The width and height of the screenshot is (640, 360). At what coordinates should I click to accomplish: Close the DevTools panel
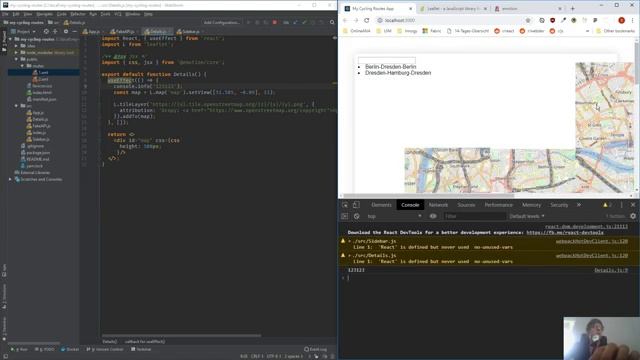click(x=633, y=205)
